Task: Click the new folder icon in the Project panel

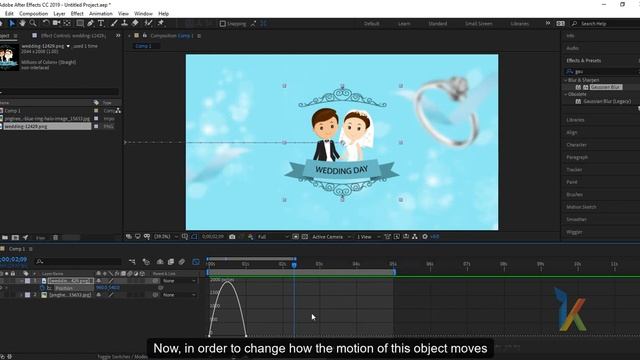Action: pos(4,238)
